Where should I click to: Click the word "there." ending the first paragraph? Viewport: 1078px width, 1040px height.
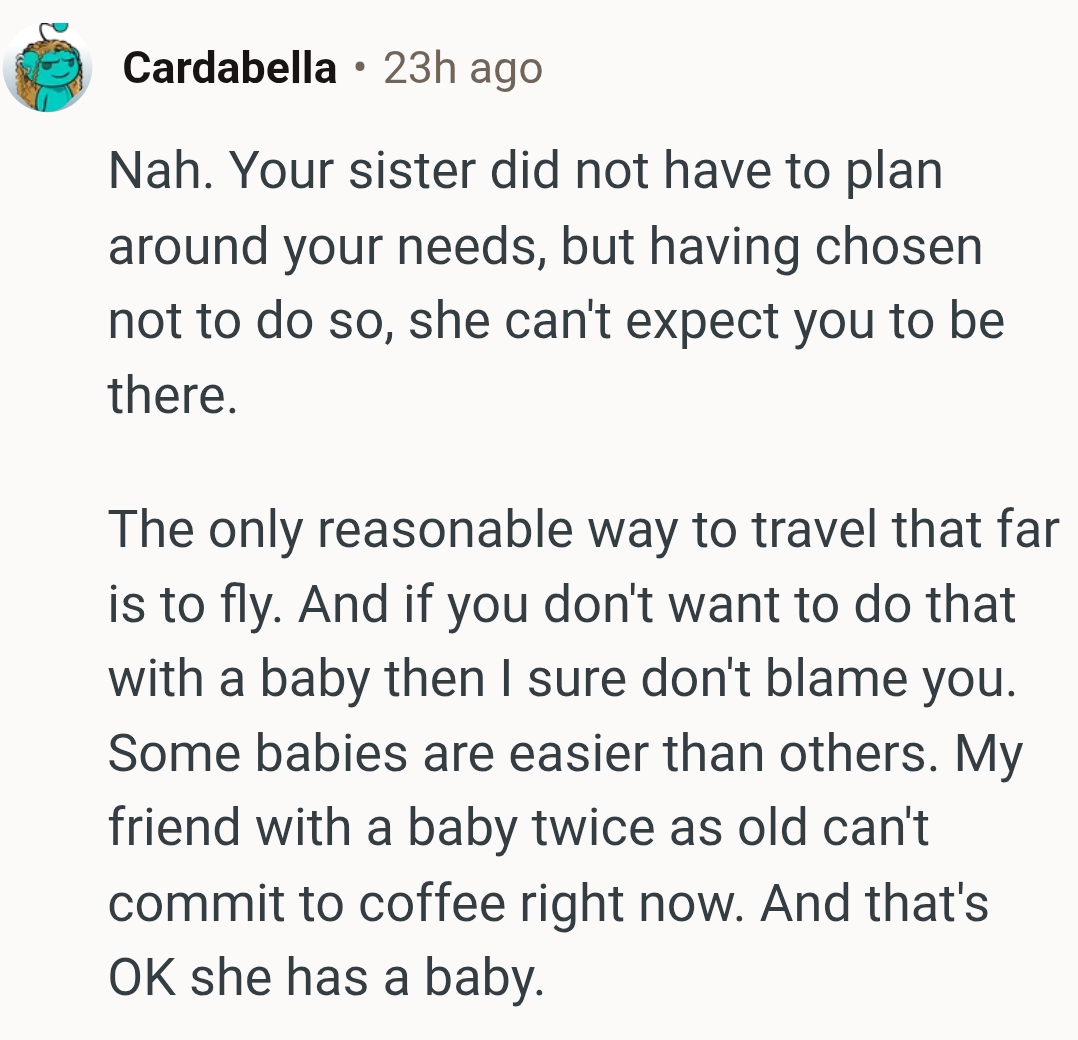[x=172, y=394]
